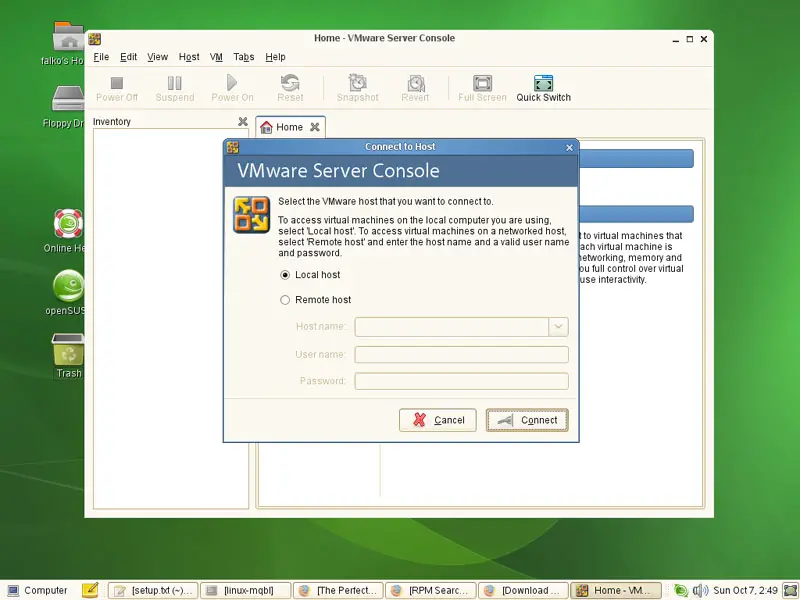Close the Home tab with its X
800x600 pixels.
point(315,127)
